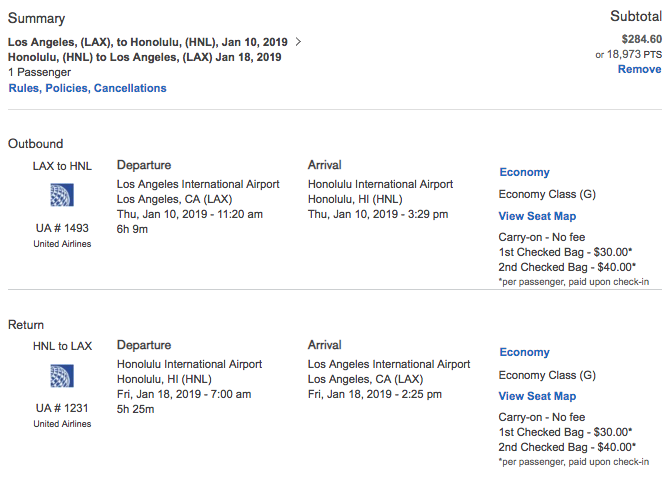The height and width of the screenshot is (486, 671).
Task: Click return 2nd Checked Bag $40.00 fee
Action: [568, 447]
